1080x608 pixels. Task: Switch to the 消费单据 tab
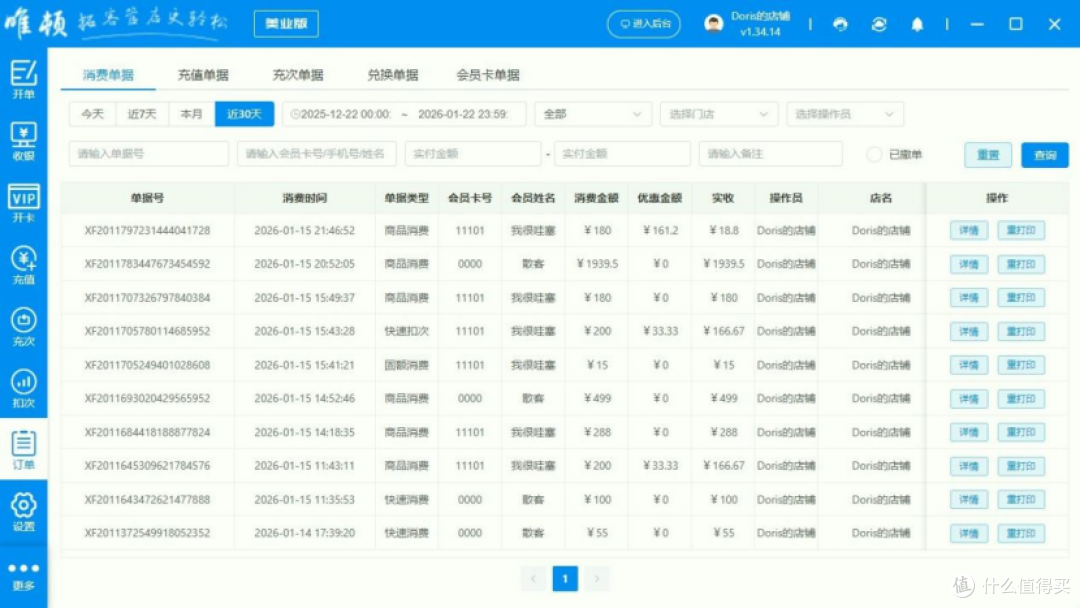(108, 75)
